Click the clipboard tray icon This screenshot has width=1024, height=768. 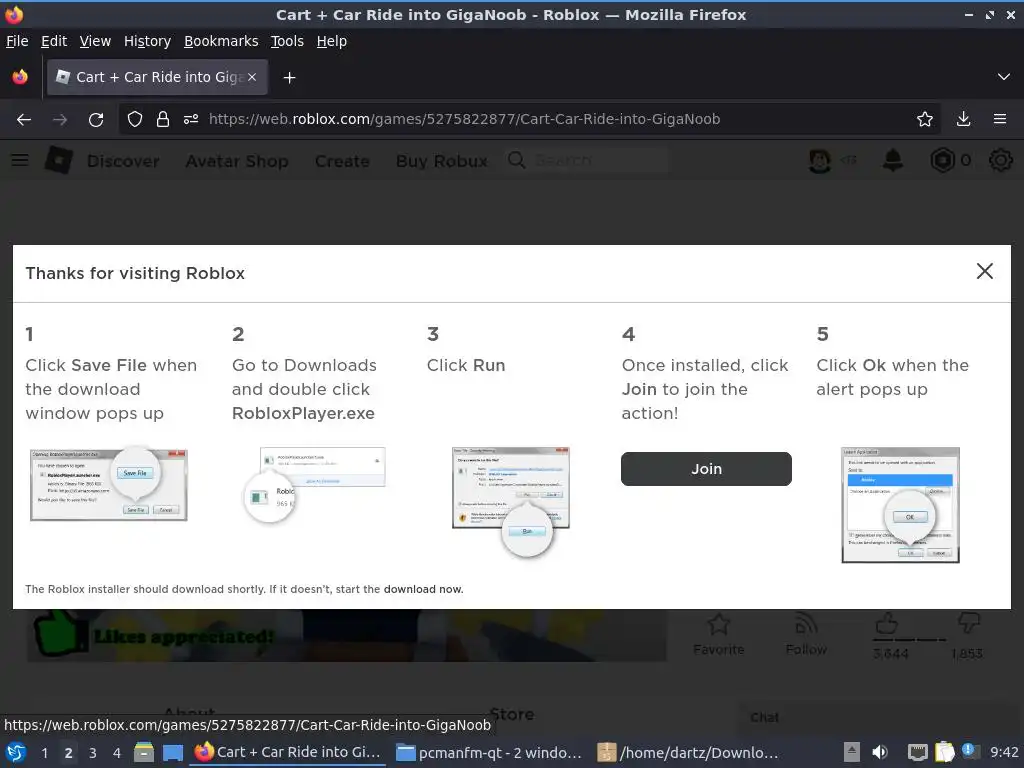(944, 752)
